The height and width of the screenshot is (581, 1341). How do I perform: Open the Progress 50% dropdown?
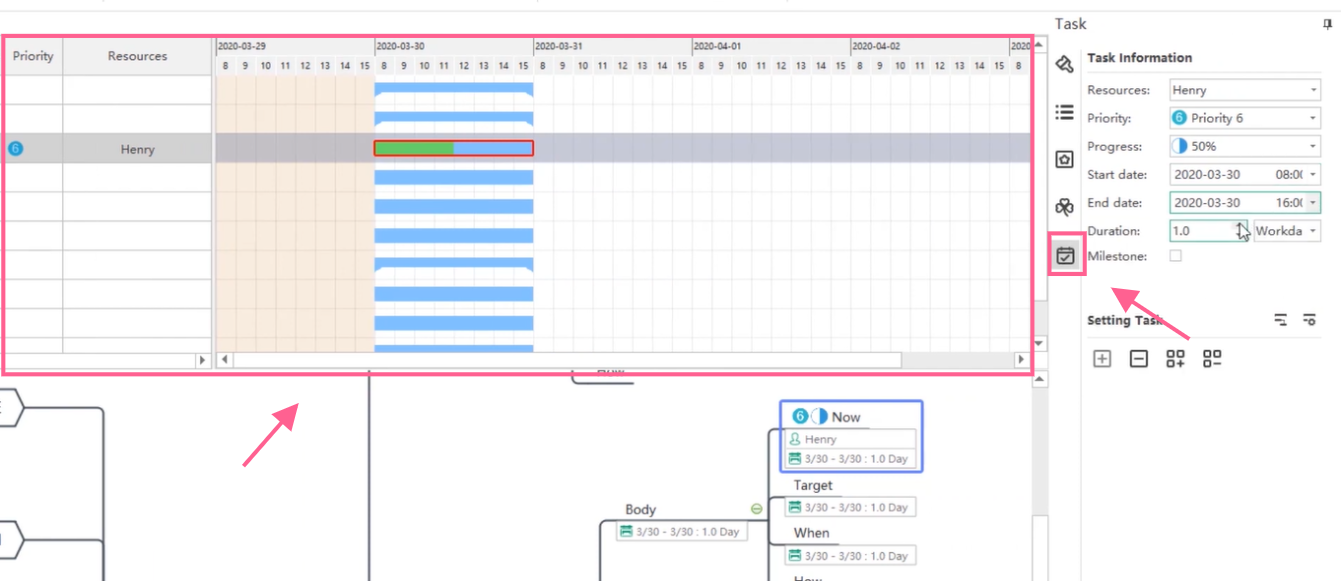pyautogui.click(x=1312, y=146)
